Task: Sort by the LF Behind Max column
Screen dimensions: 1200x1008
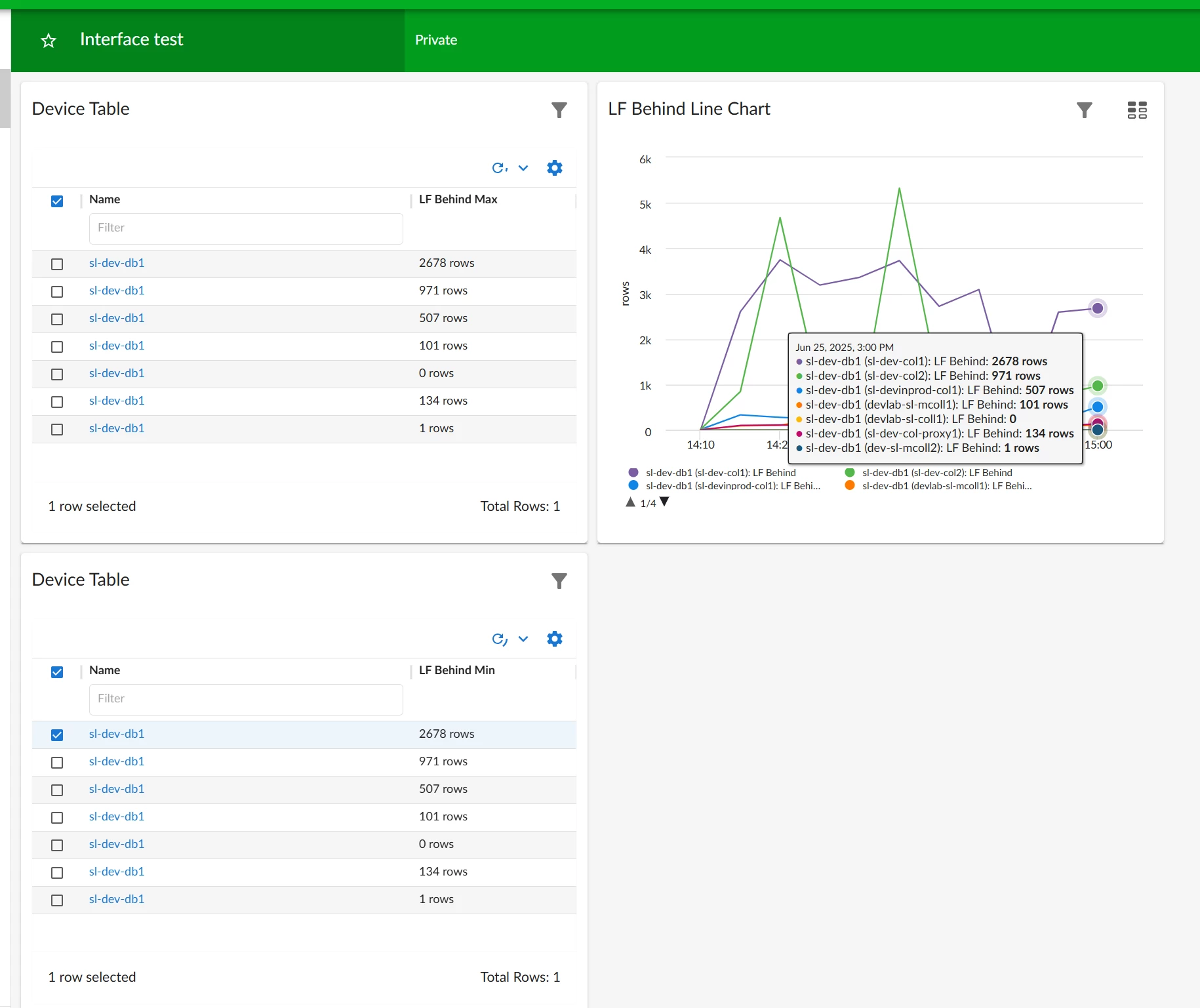Action: [x=458, y=199]
